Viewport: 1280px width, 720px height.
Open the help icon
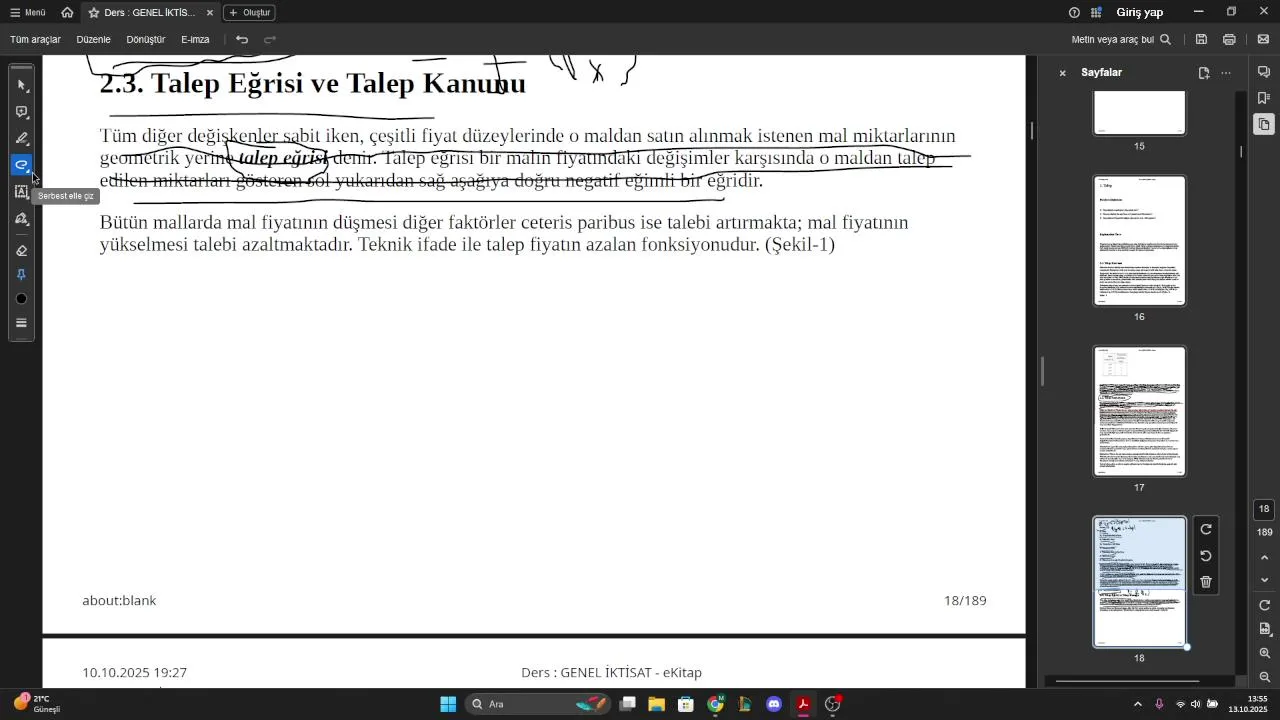(1074, 13)
